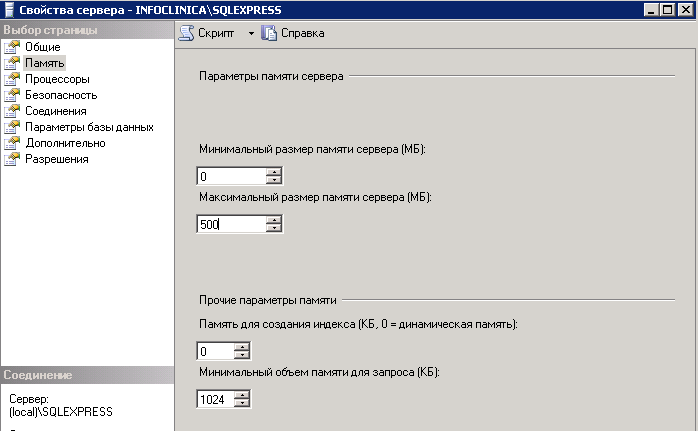Open Справка help

(x=293, y=33)
